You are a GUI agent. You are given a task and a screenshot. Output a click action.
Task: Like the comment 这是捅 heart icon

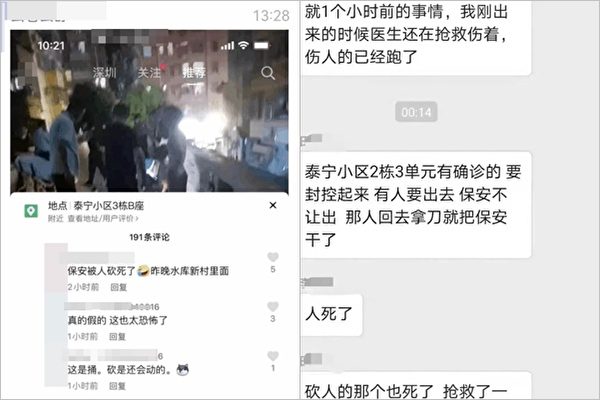tap(273, 356)
